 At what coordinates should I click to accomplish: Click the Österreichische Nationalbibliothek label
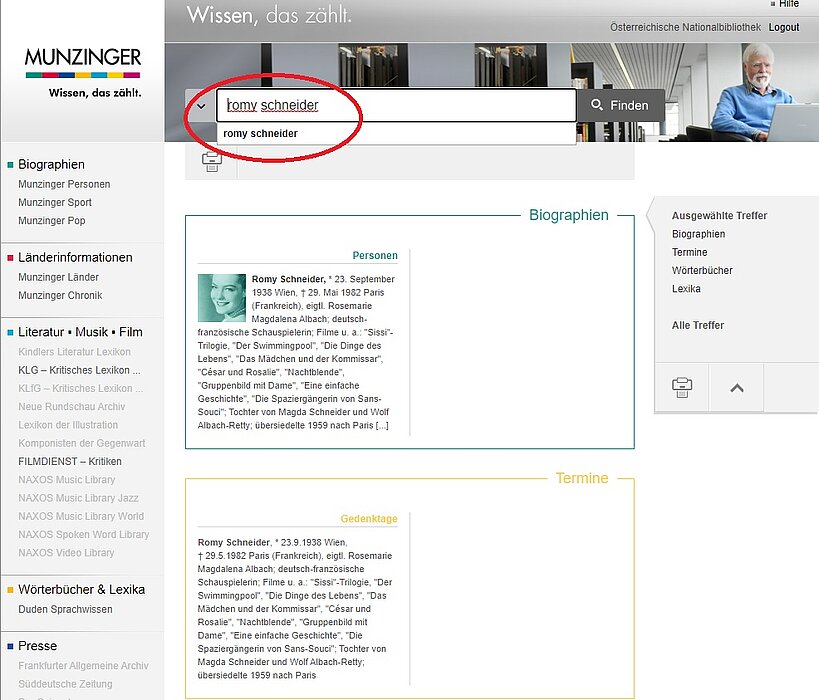coord(685,27)
